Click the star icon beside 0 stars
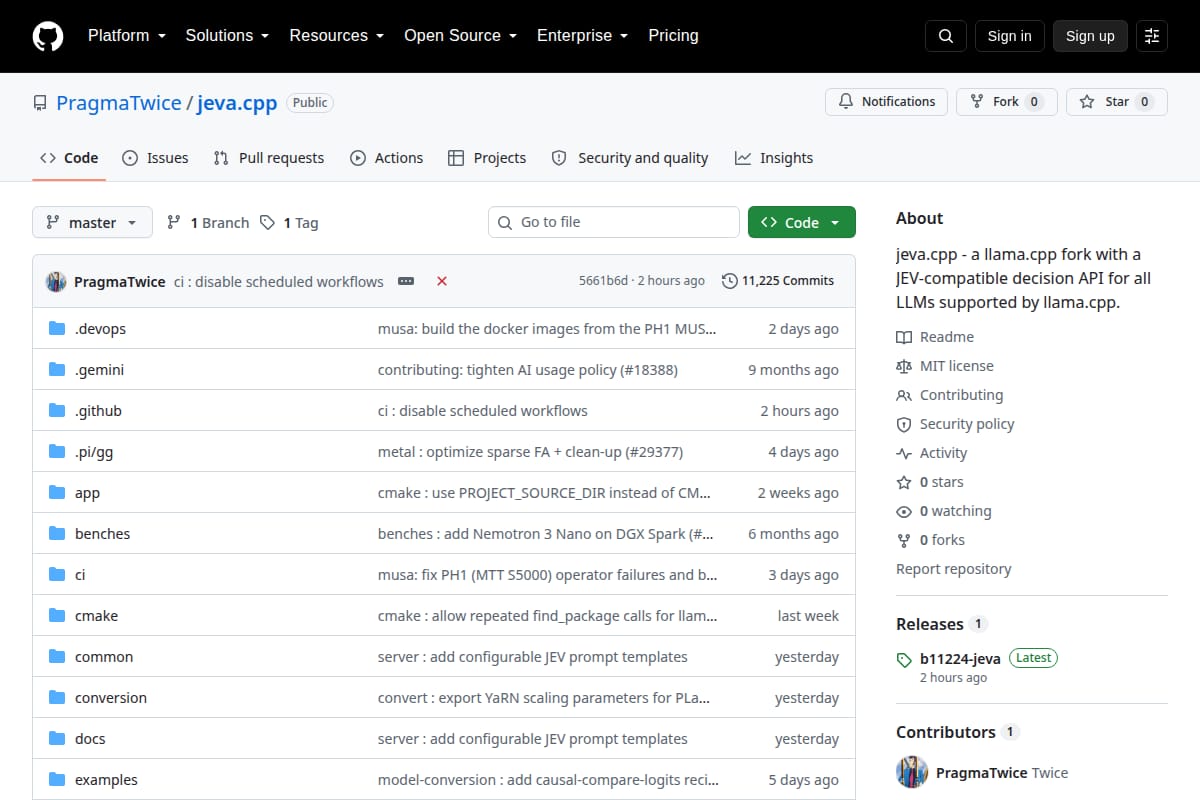 click(x=904, y=483)
